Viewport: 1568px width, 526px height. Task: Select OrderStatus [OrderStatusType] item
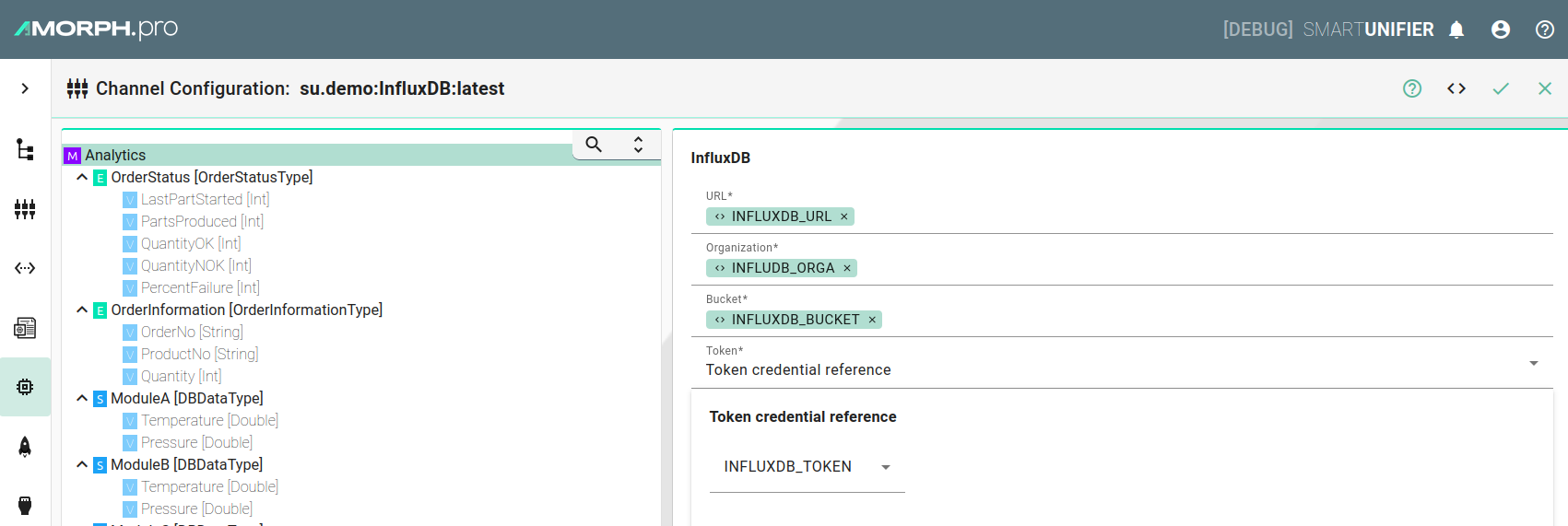[212, 177]
